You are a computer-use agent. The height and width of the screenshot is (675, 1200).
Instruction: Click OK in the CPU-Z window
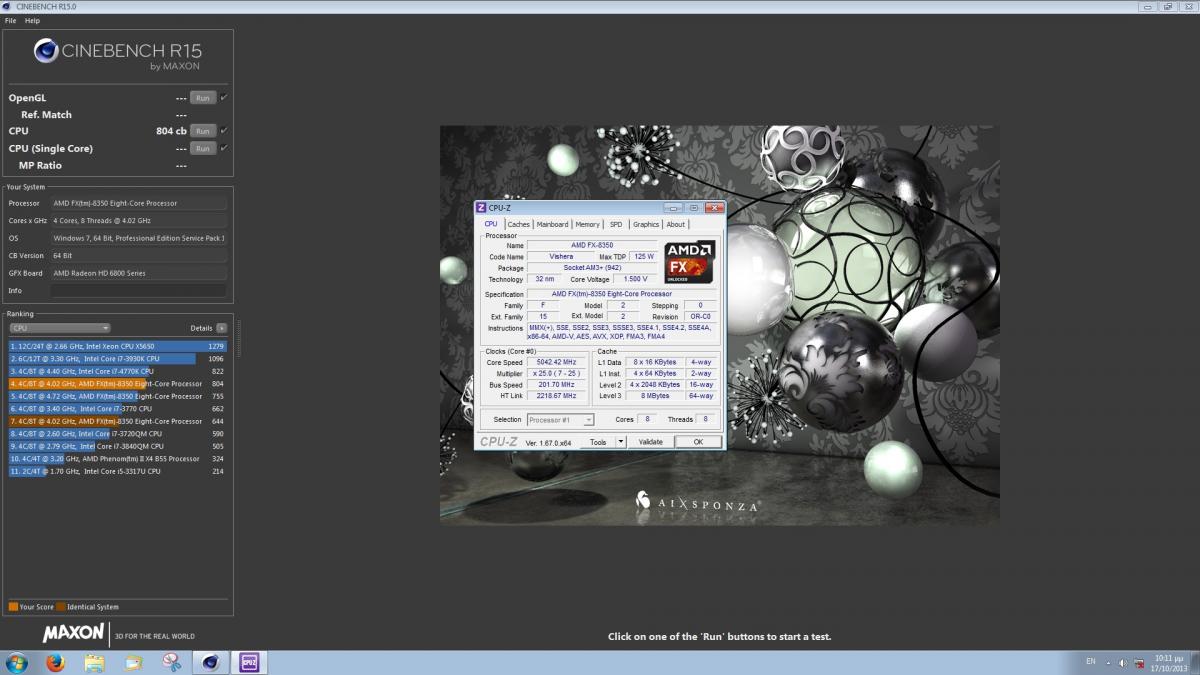(698, 441)
